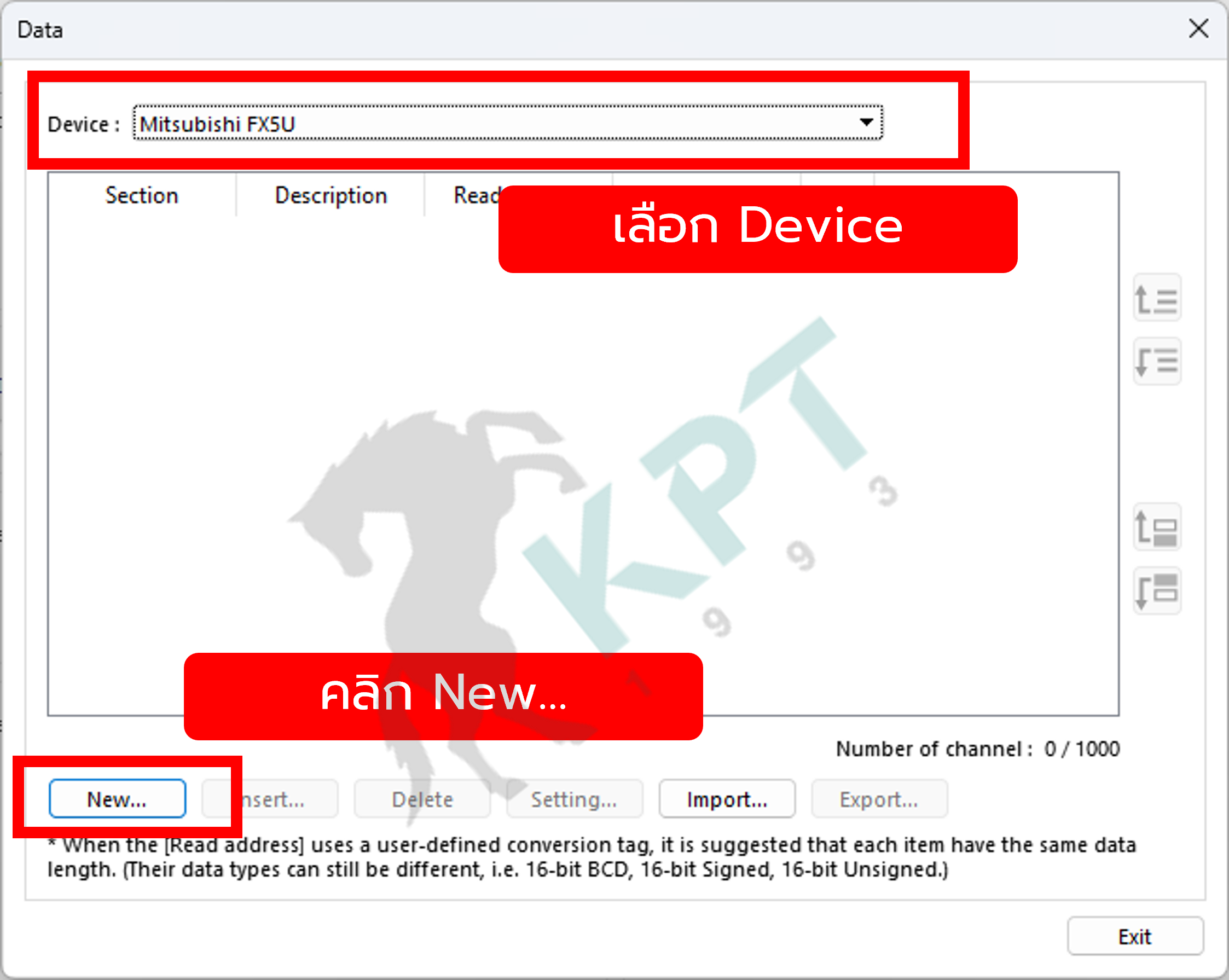Click the New... button

click(118, 799)
